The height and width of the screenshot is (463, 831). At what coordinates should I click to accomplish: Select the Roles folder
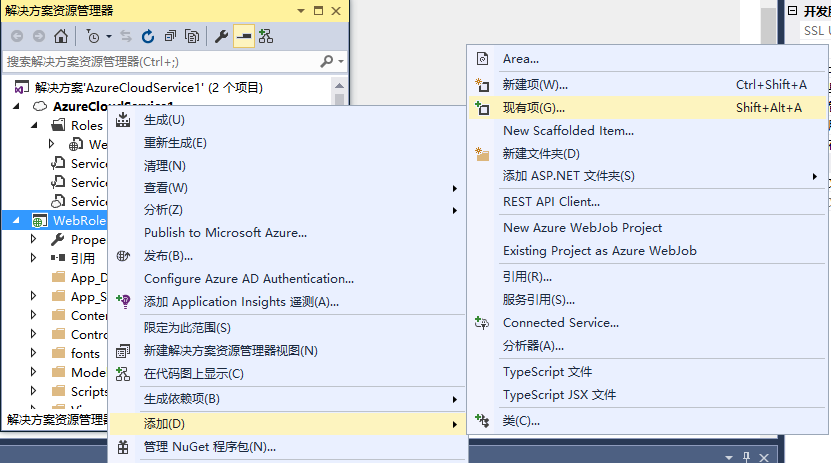tap(86, 125)
